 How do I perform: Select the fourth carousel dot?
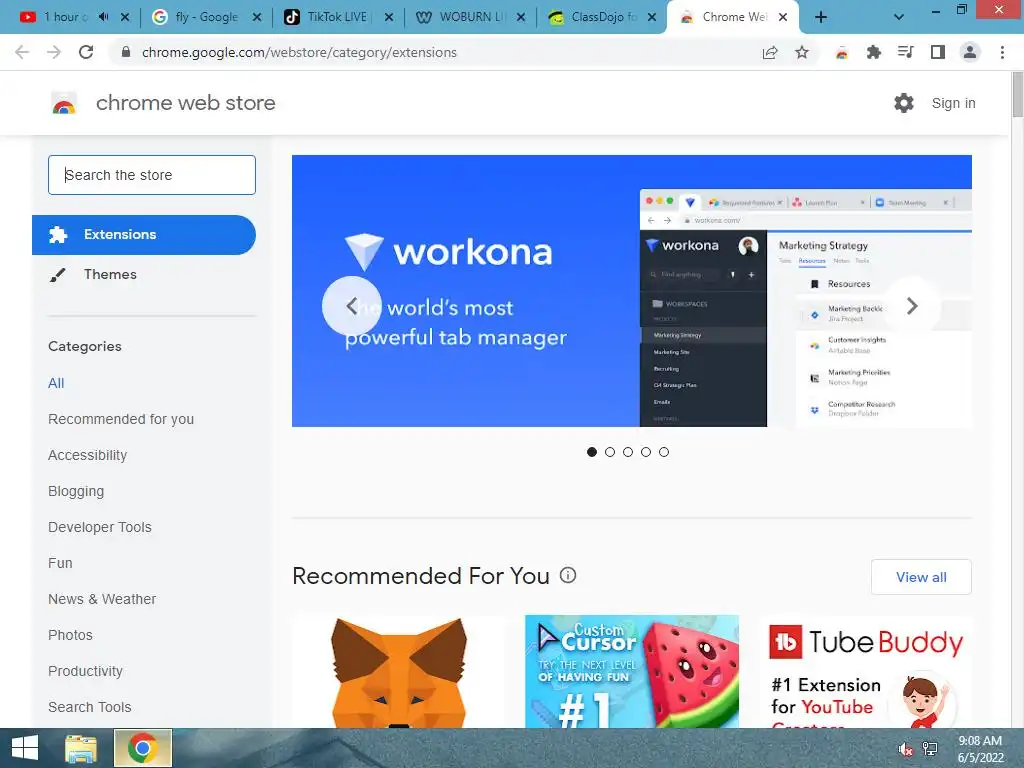click(646, 452)
